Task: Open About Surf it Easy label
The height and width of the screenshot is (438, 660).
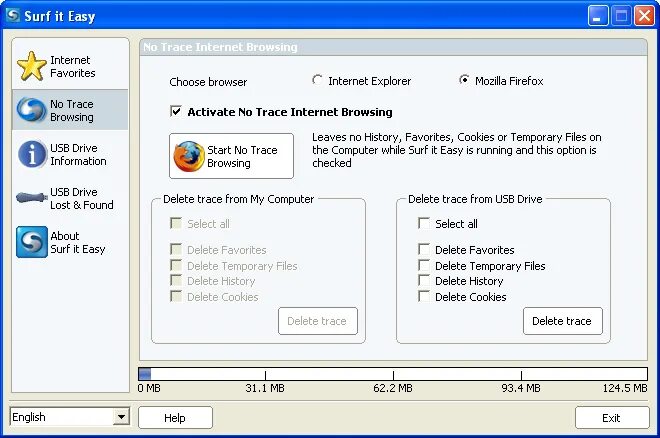Action: (77, 242)
